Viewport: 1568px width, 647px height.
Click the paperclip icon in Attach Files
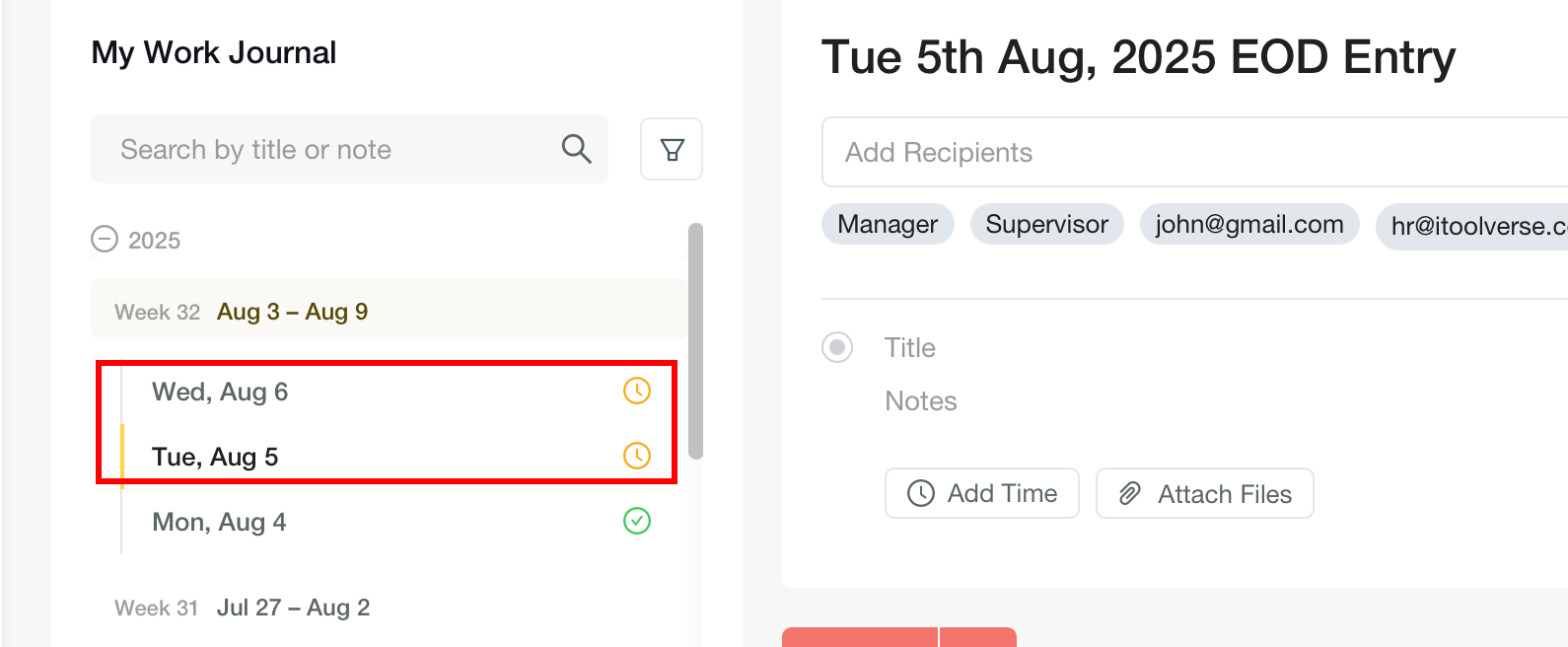[x=1130, y=493]
